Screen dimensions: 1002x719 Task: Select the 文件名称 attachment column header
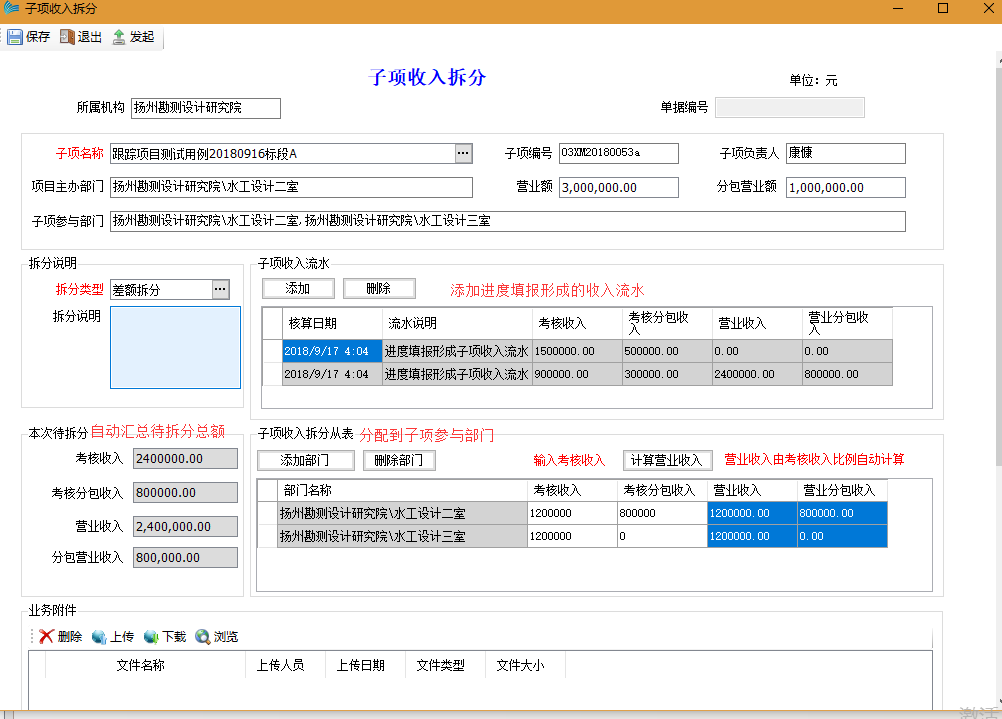(x=146, y=665)
